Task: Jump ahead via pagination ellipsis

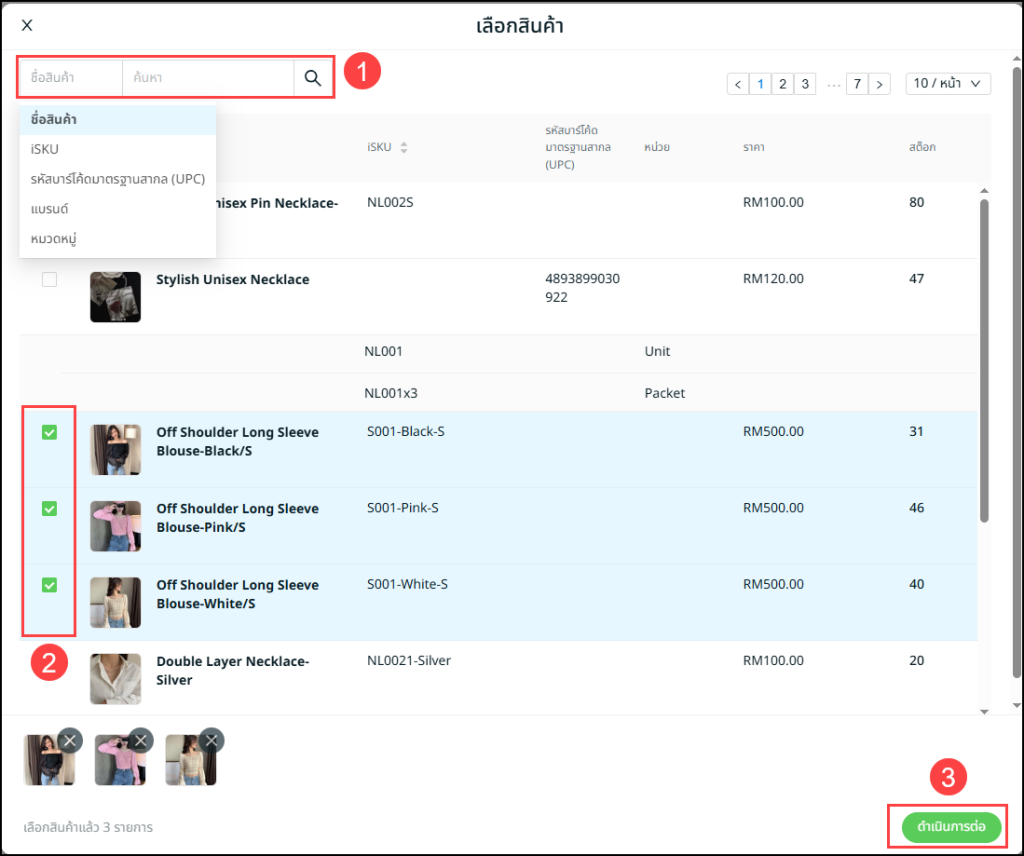Action: [x=832, y=84]
